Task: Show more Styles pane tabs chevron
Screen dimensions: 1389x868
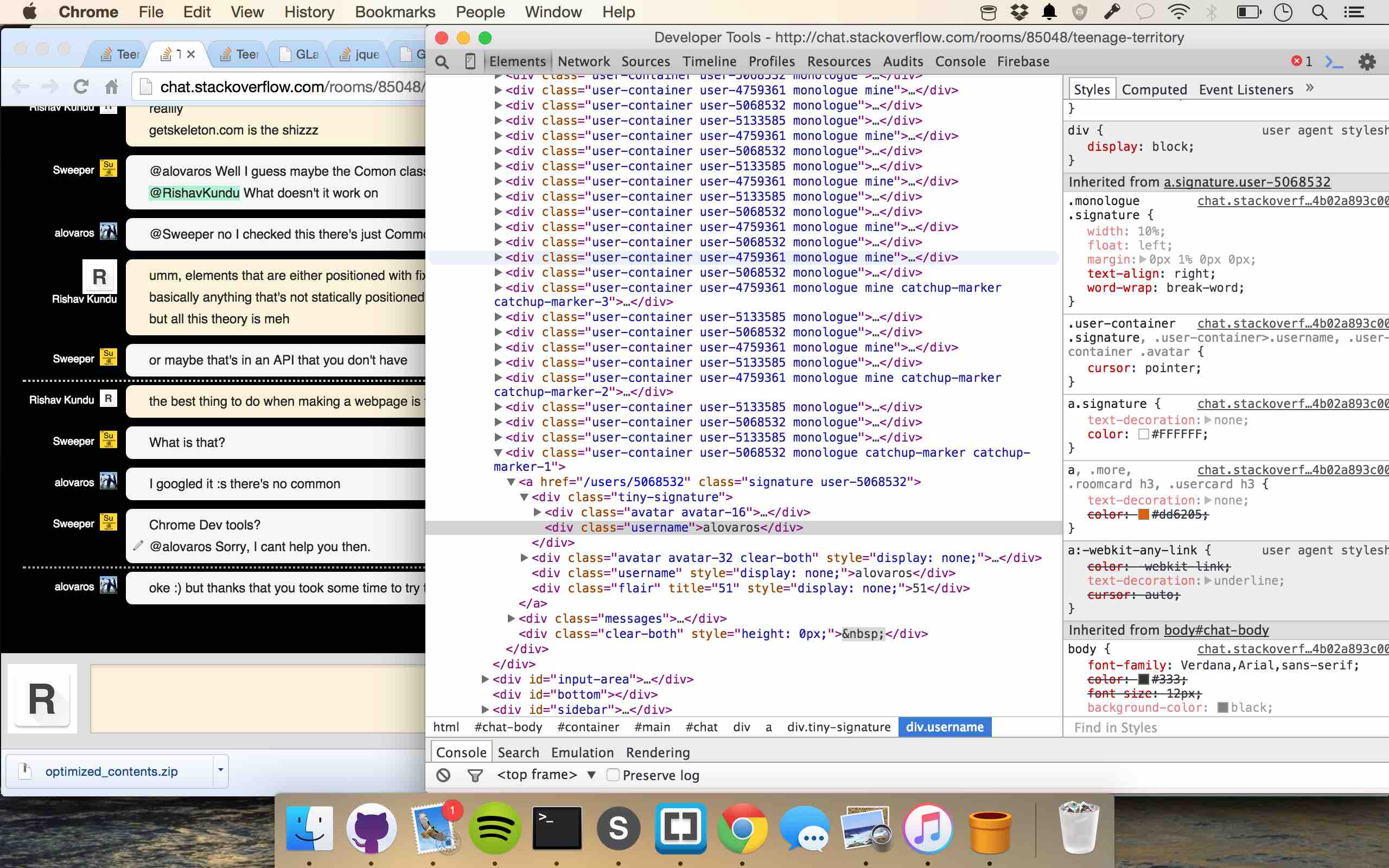Action: pos(1309,88)
